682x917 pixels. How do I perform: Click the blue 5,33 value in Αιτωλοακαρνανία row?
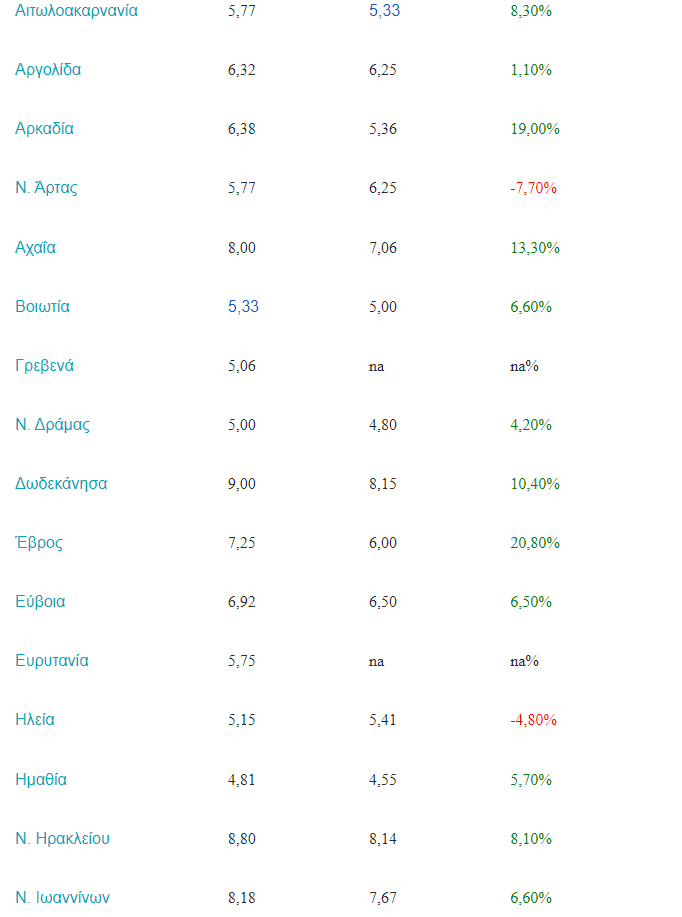(384, 11)
